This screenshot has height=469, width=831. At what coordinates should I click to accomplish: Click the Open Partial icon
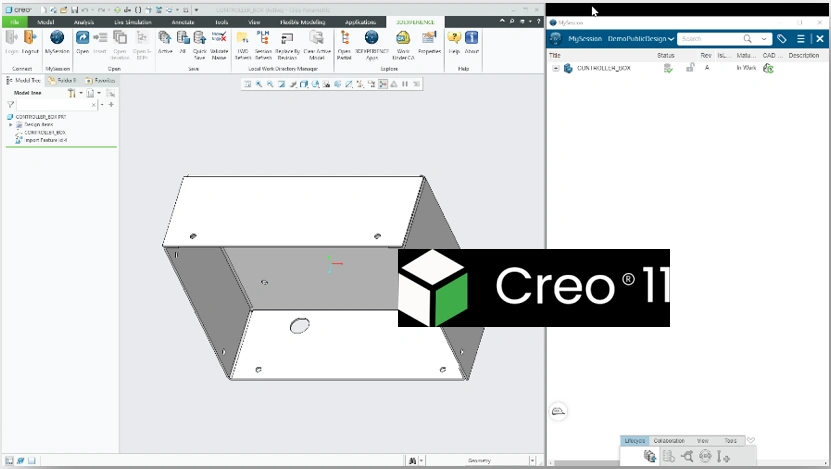[x=344, y=38]
